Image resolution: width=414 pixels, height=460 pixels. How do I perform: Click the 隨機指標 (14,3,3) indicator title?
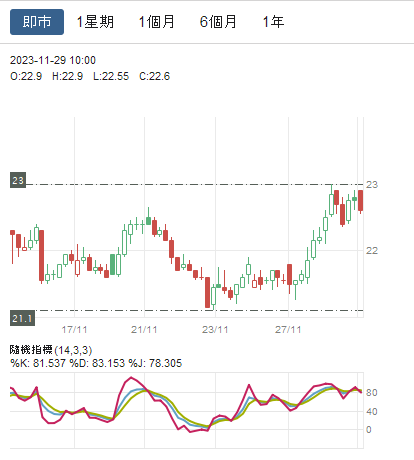point(51,350)
